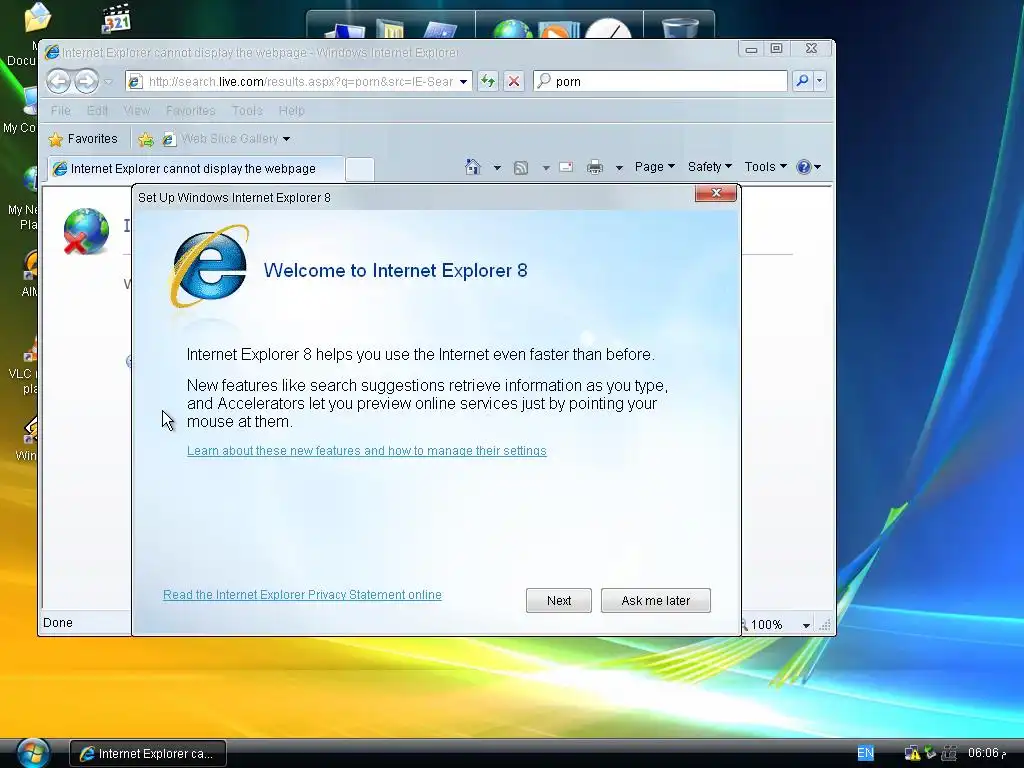Click the clock icon in the top dock
Image resolution: width=1024 pixels, height=768 pixels.
(608, 28)
